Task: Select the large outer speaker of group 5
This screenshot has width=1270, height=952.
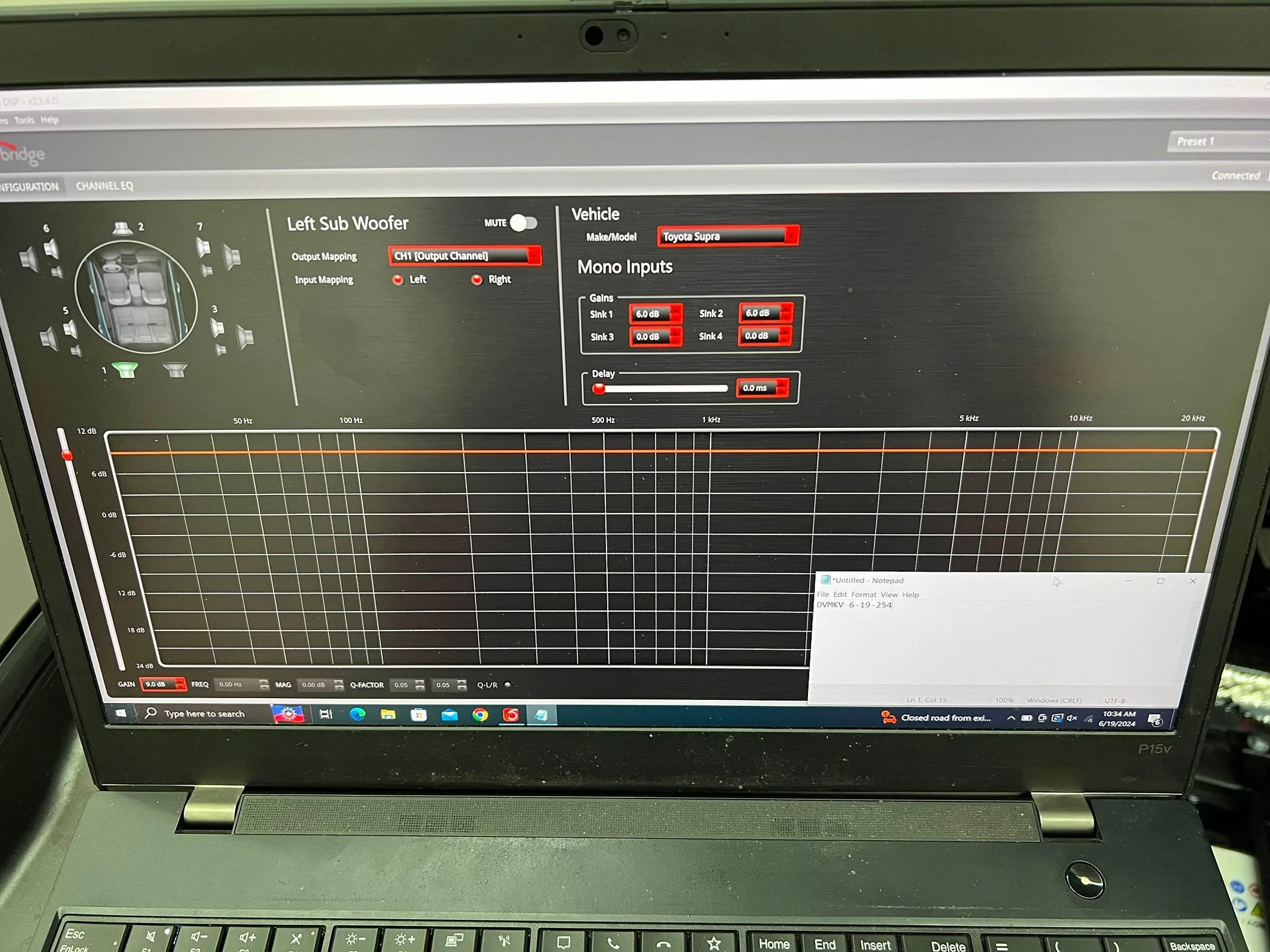Action: 48,338
